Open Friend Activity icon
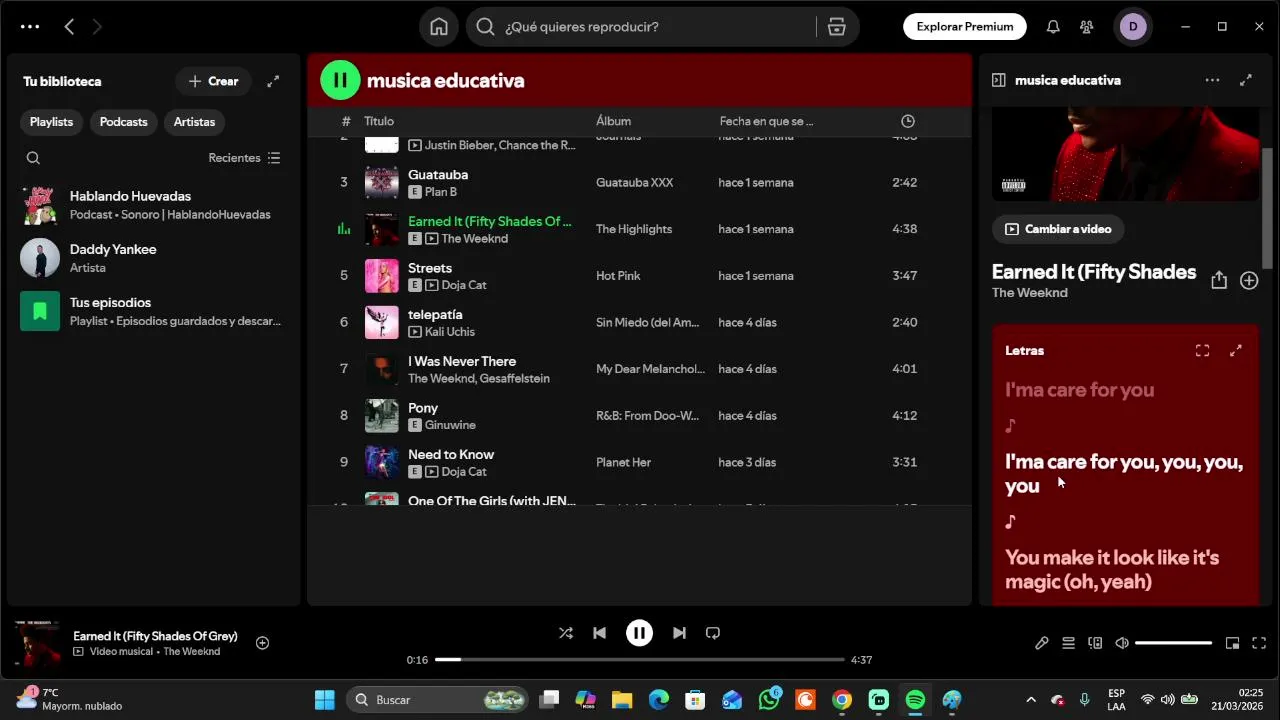The height and width of the screenshot is (720, 1280). point(1087,27)
